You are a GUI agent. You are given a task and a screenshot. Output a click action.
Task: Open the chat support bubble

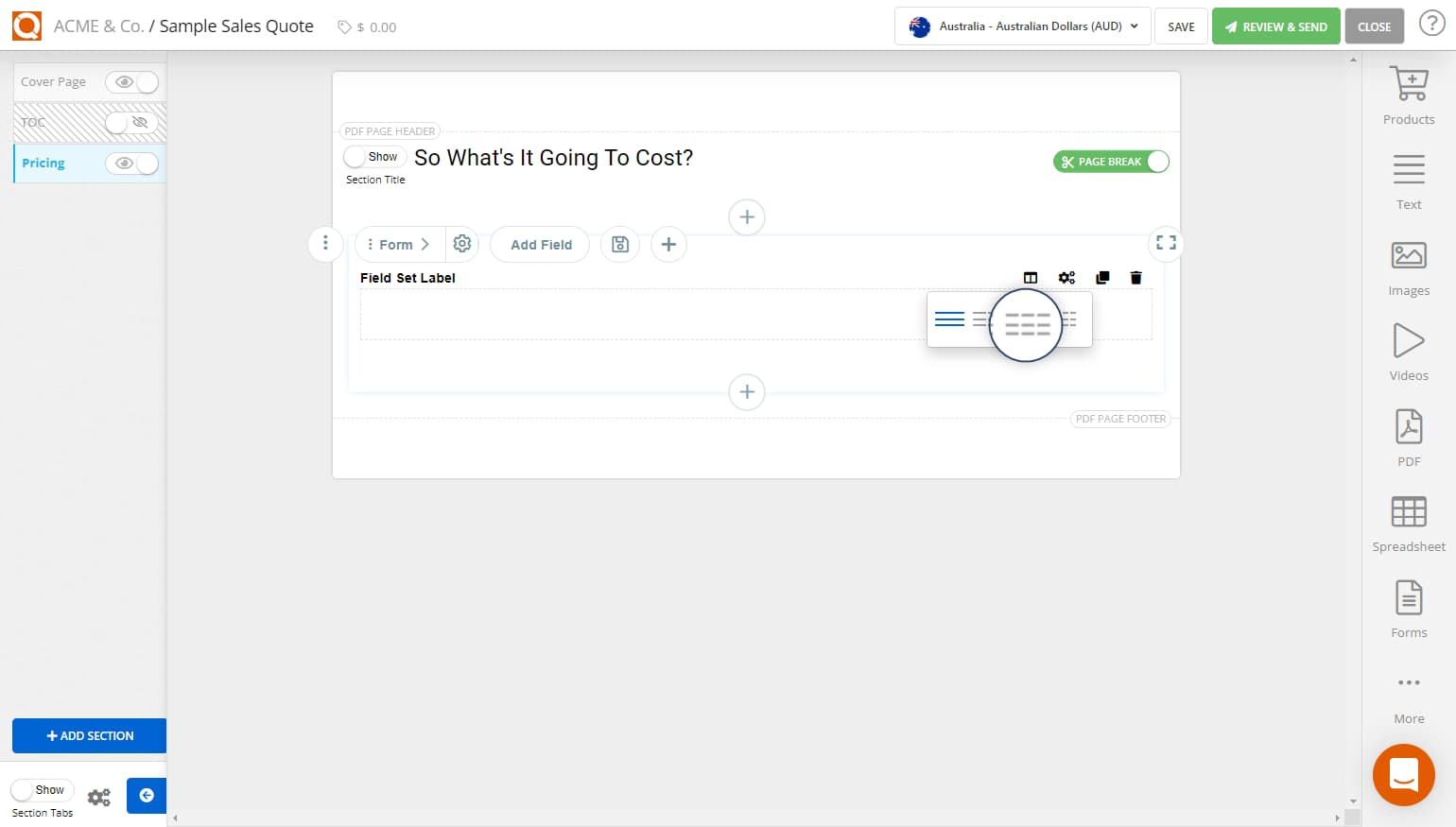[1403, 774]
